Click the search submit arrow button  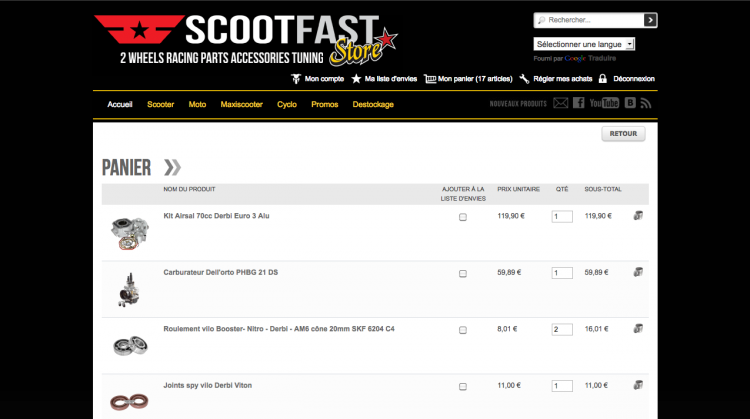(x=651, y=19)
